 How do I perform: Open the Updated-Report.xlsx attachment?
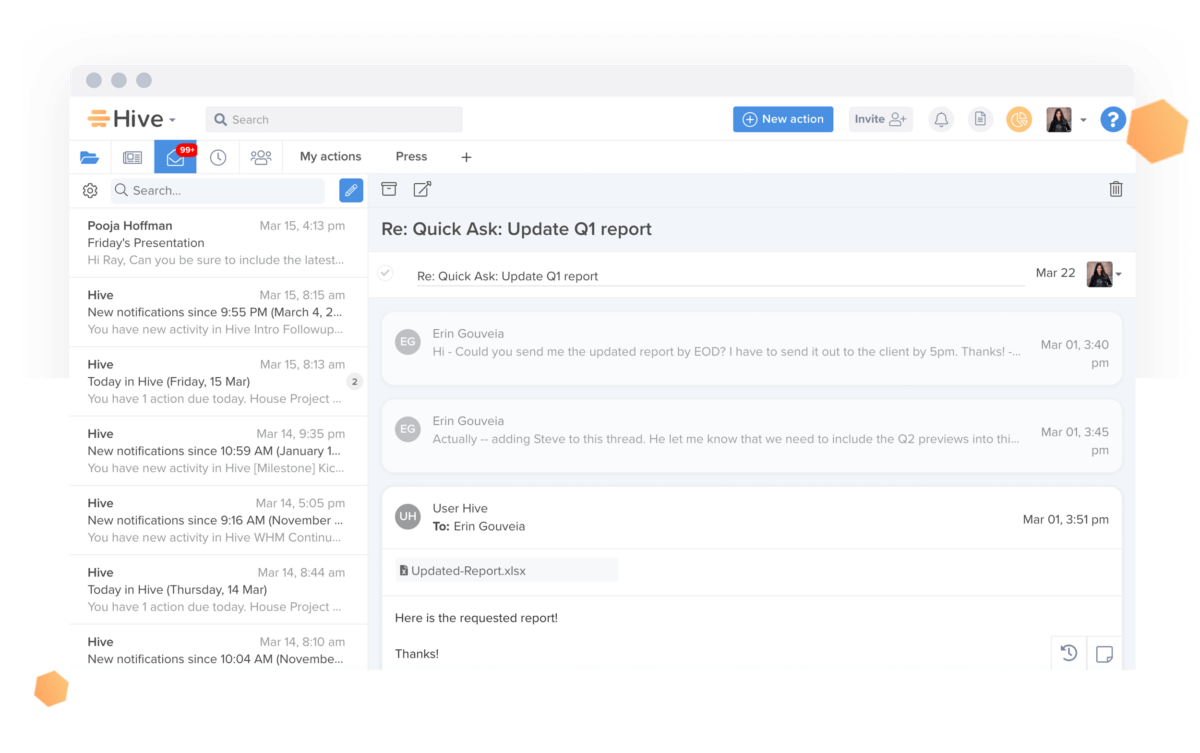[506, 570]
